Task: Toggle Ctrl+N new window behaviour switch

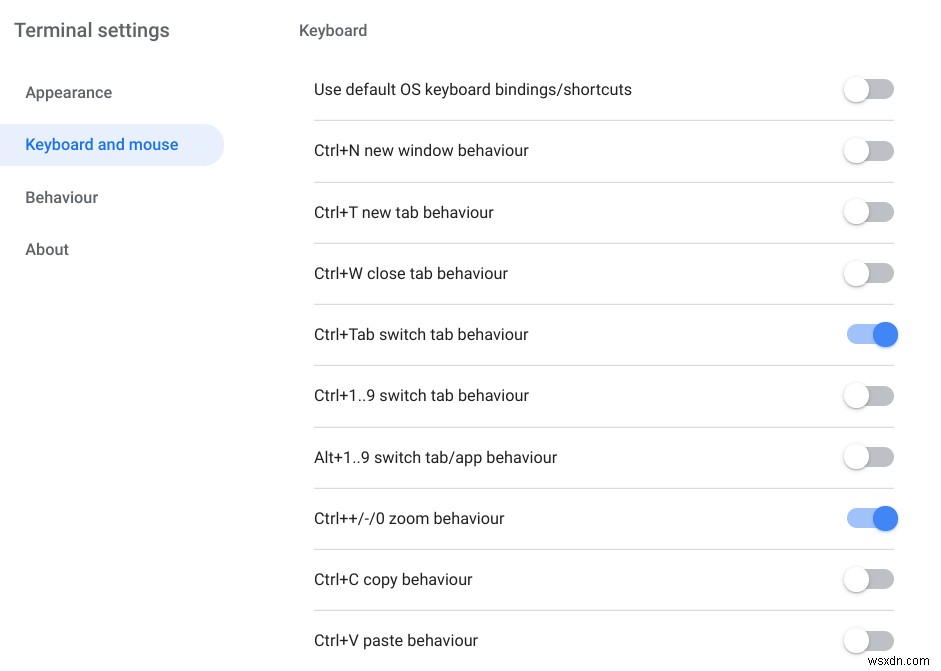Action: 869,151
